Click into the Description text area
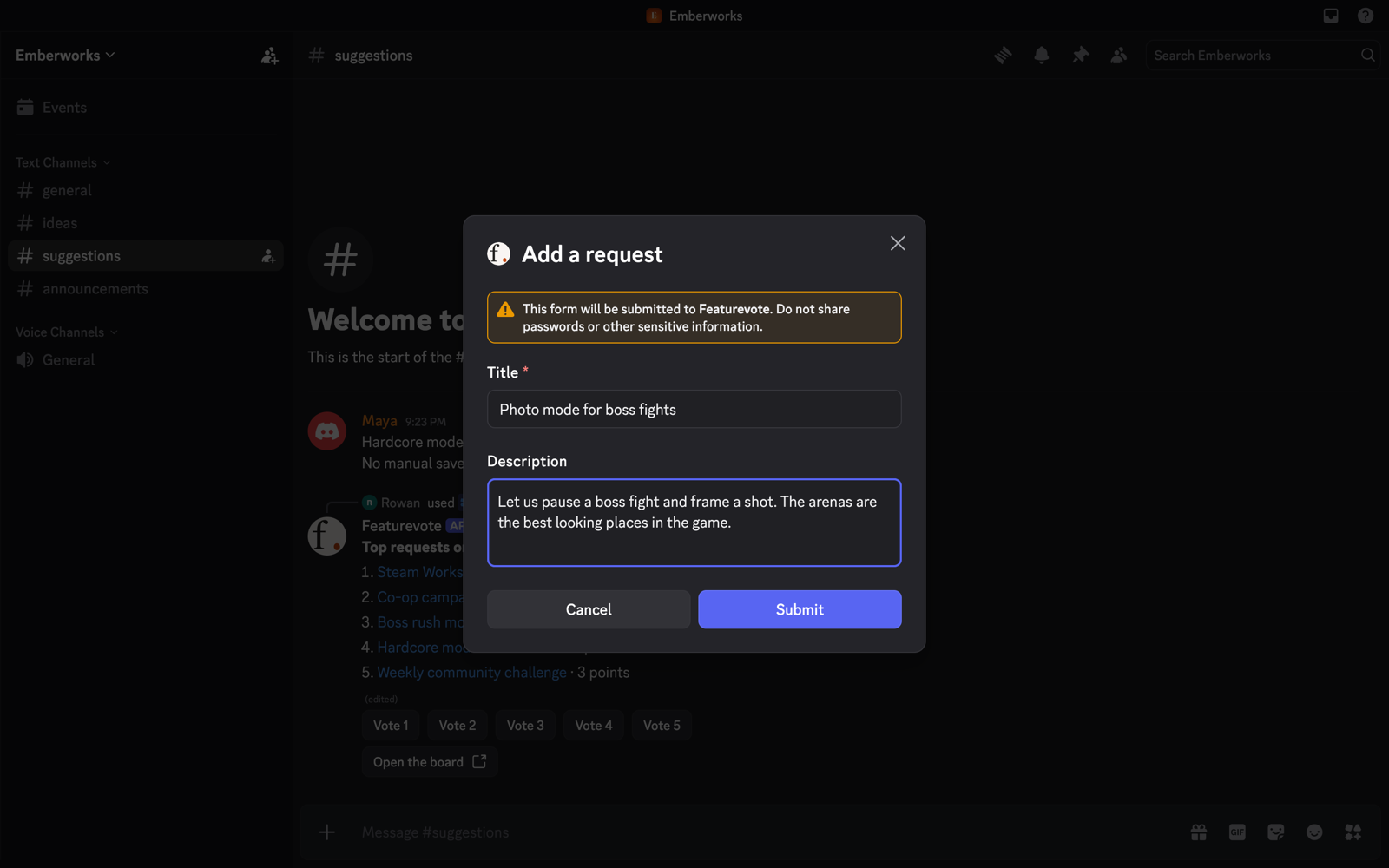Screen dimensions: 1389x868 [x=694, y=523]
